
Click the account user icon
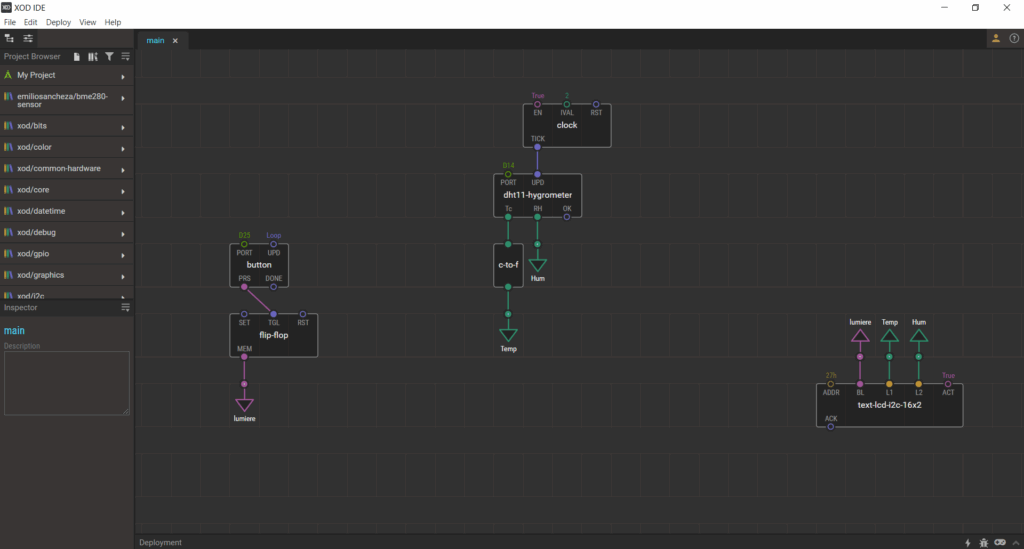point(996,39)
